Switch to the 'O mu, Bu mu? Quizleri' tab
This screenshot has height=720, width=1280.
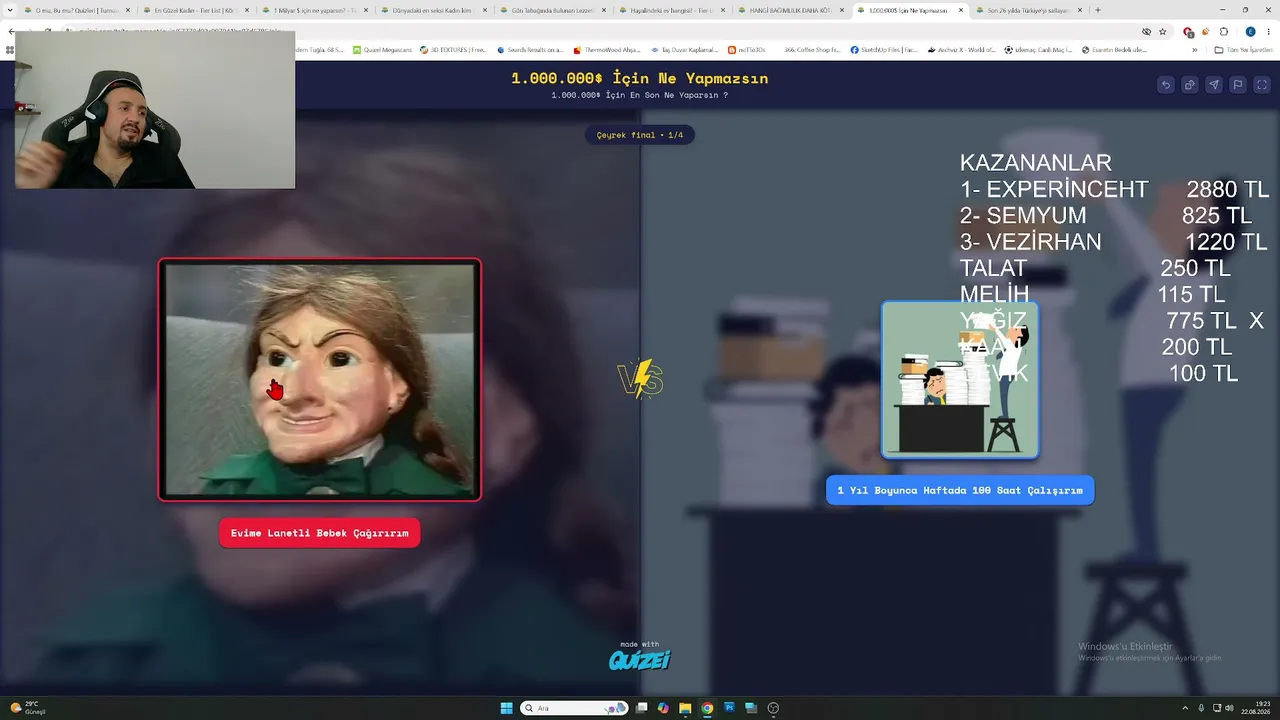tap(78, 10)
